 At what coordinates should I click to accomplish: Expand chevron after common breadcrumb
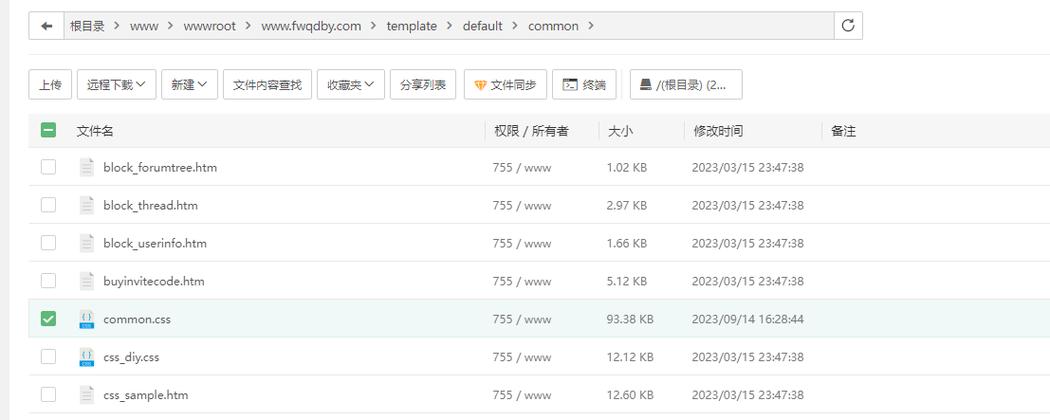pos(591,26)
